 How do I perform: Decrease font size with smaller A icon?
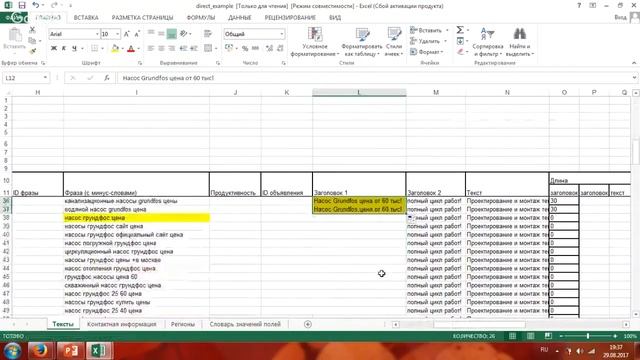[137, 34]
